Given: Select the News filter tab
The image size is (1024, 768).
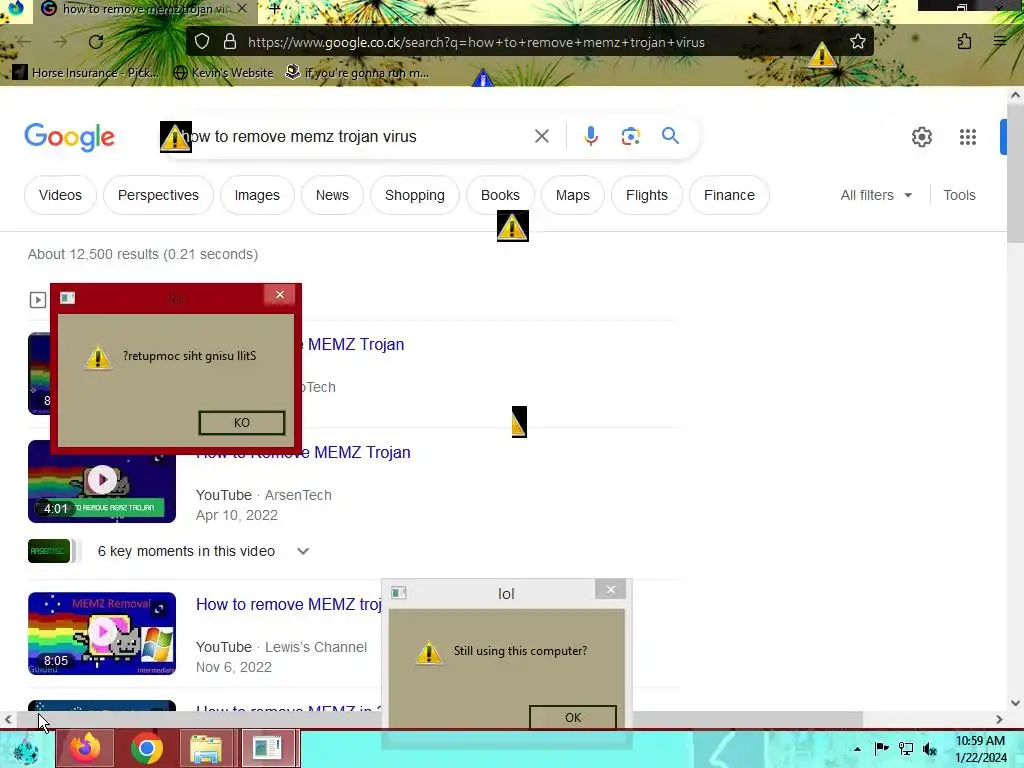Looking at the screenshot, I should tap(332, 195).
